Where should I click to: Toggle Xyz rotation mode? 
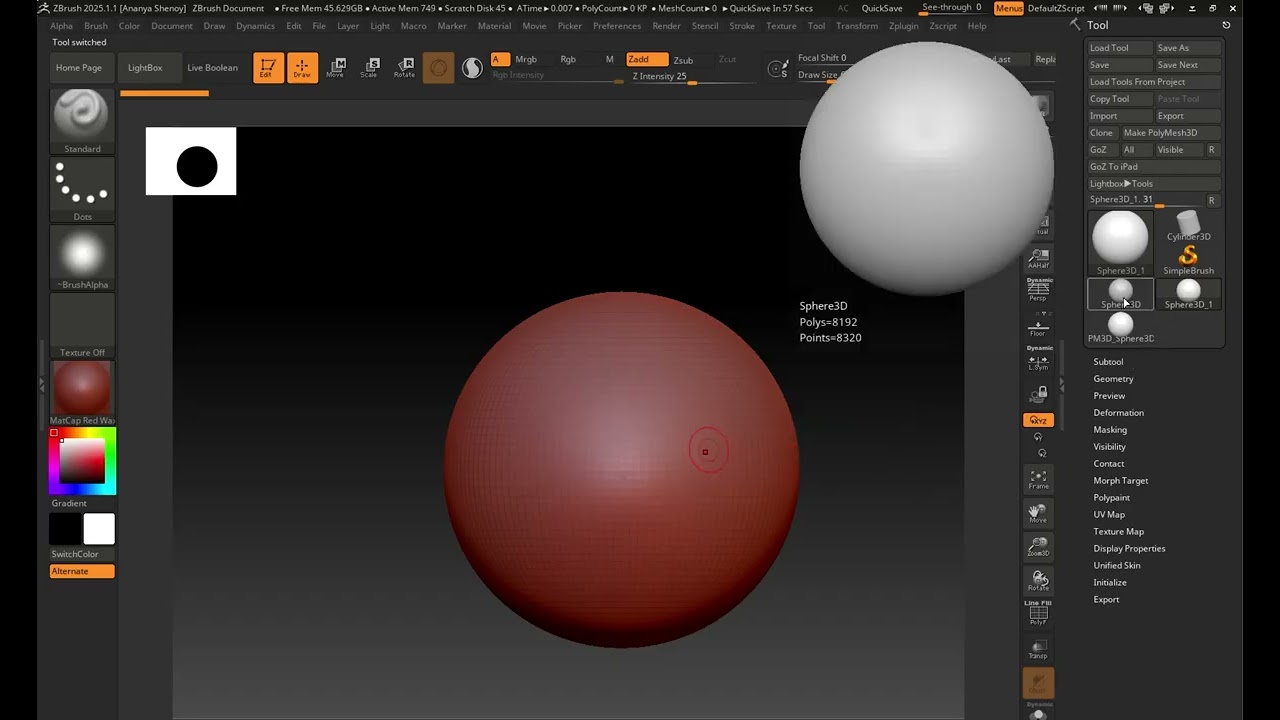[x=1038, y=420]
